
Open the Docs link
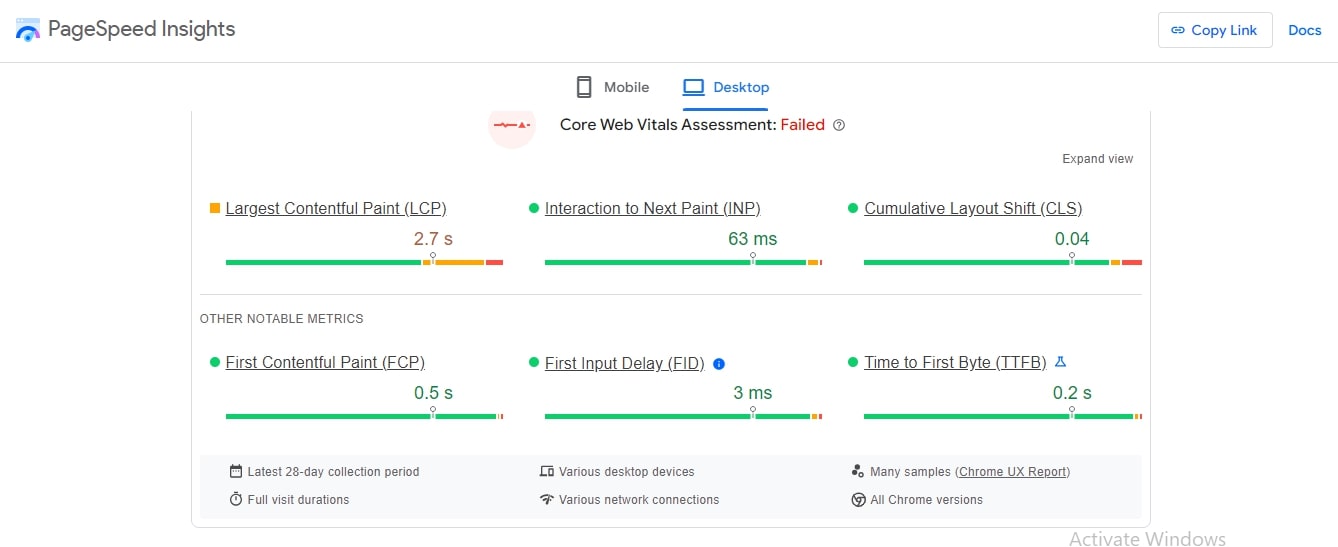(x=1305, y=30)
